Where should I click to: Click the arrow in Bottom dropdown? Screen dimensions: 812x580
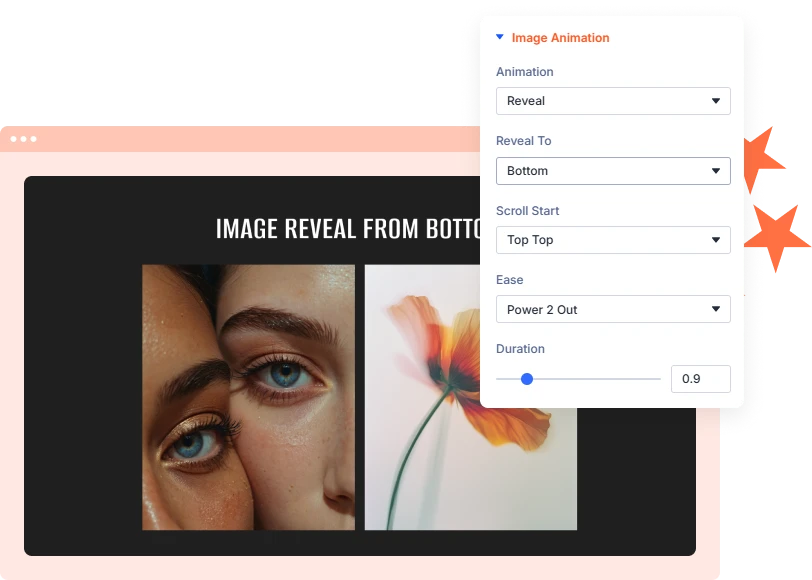click(x=716, y=171)
